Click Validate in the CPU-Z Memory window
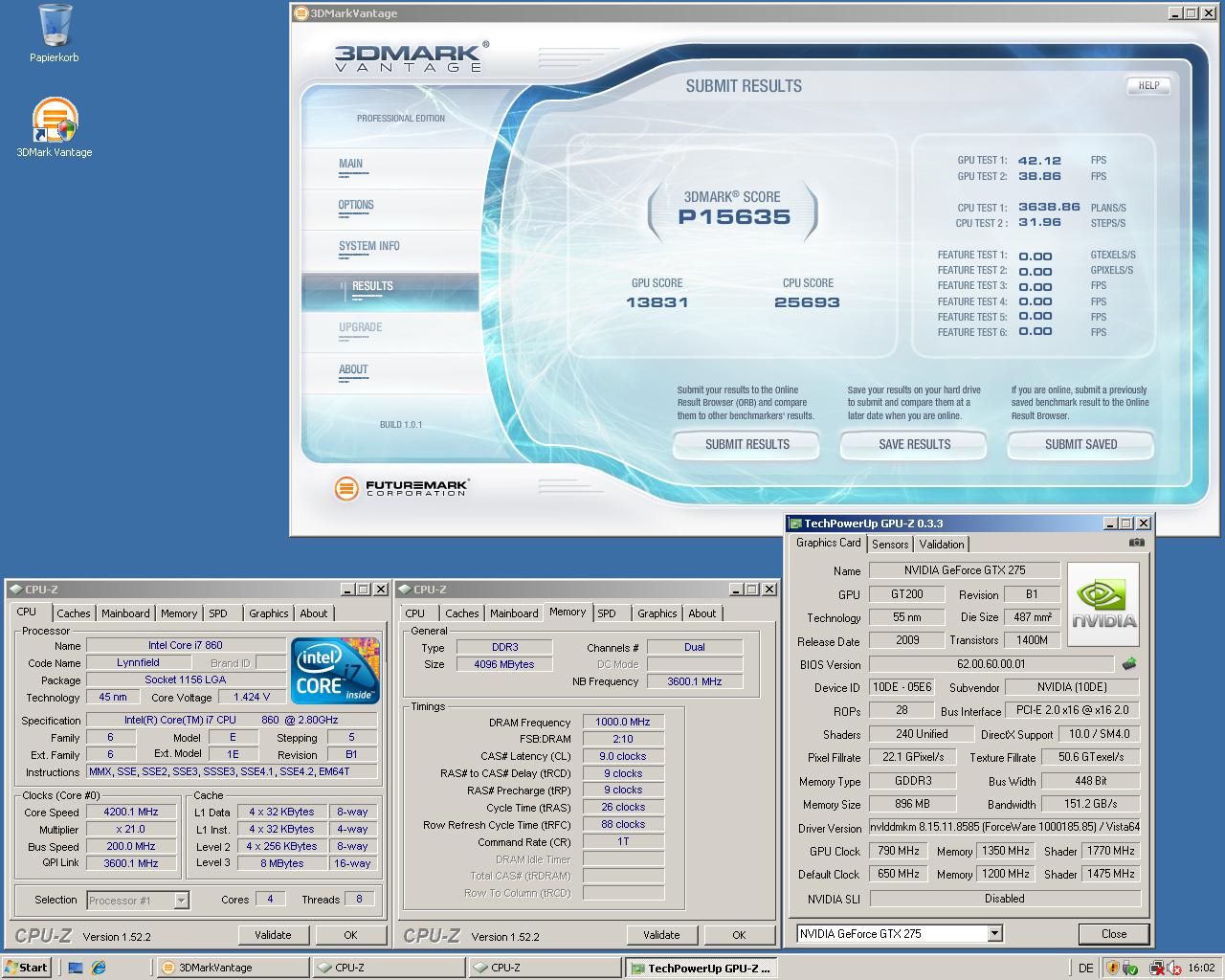1225x980 pixels. point(661,935)
